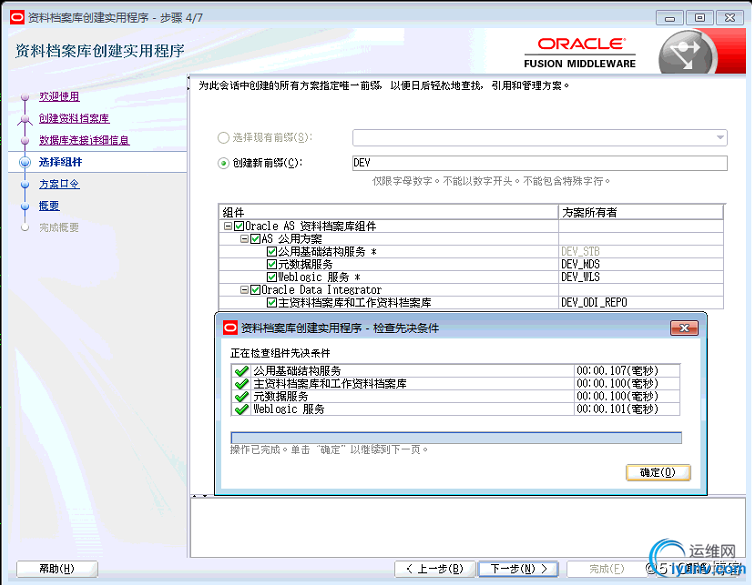Viewport: 752px width, 585px height.
Task: Select the 选择组件 step
Action: coord(60,162)
